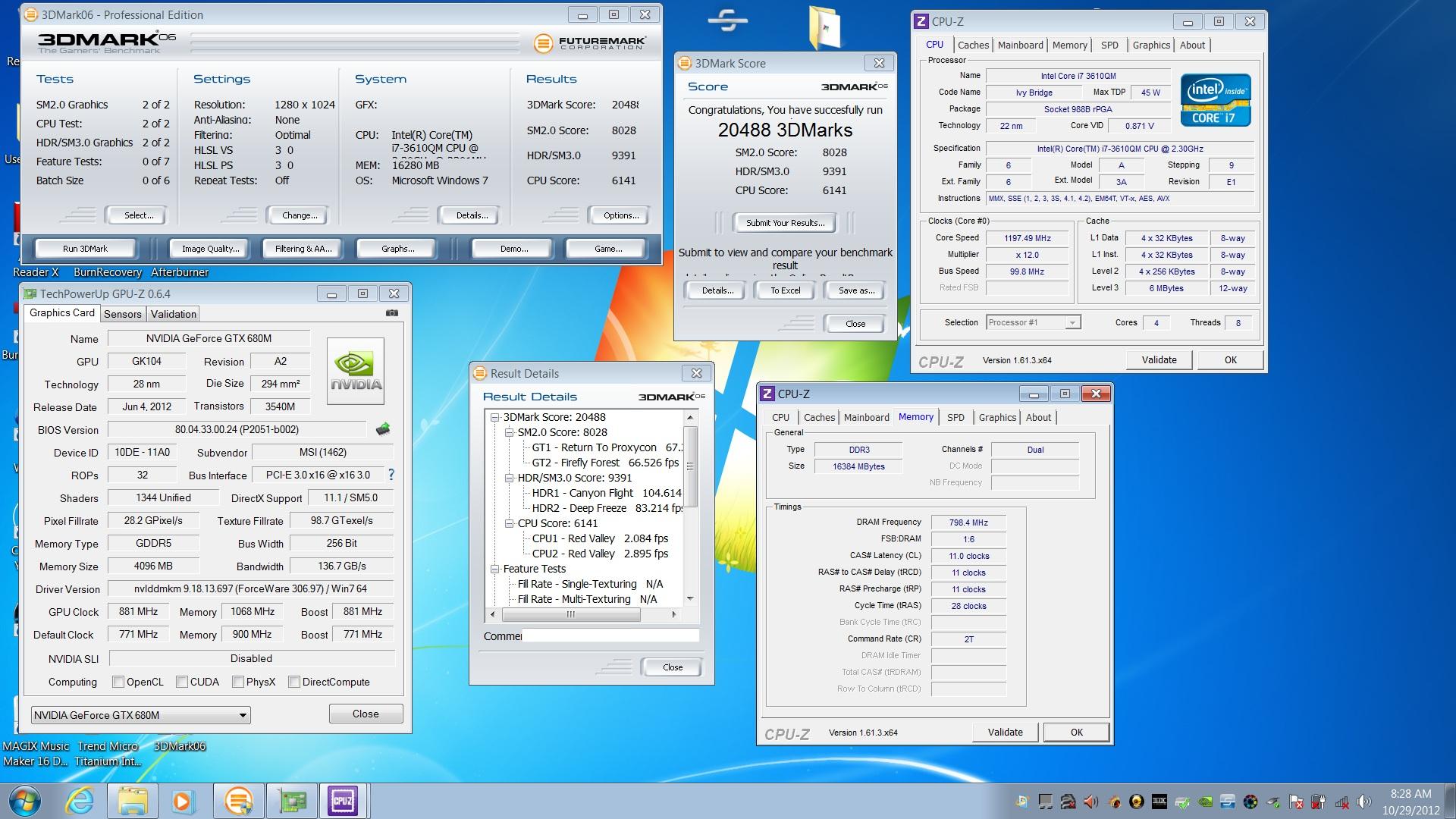
Task: Launch Internet Explorer from the taskbar
Action: tap(80, 801)
